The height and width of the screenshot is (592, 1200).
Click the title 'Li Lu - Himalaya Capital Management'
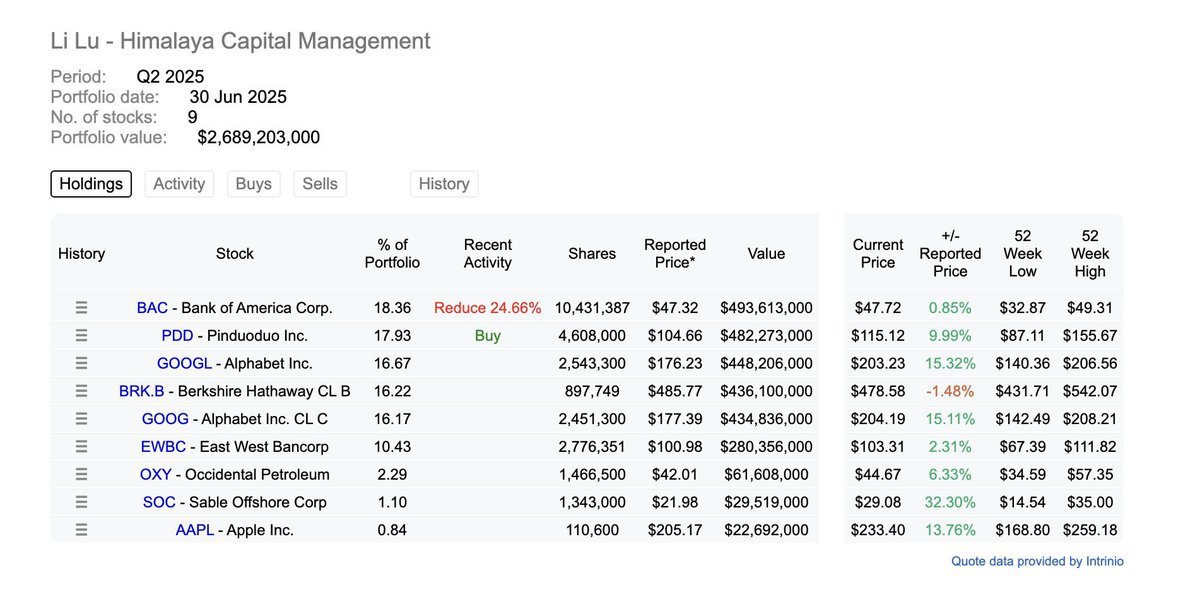(241, 41)
